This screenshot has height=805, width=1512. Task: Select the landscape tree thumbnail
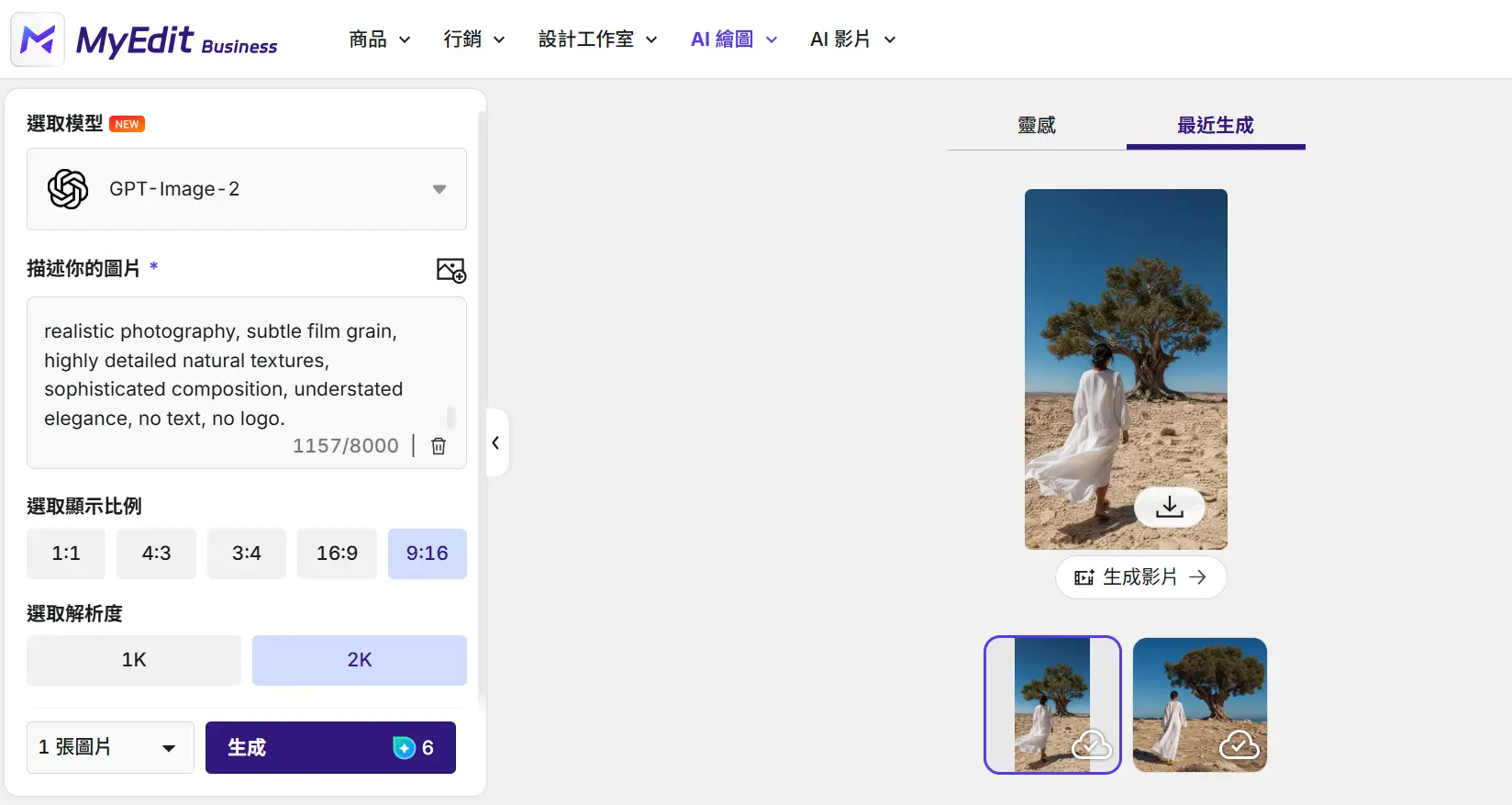(1200, 705)
